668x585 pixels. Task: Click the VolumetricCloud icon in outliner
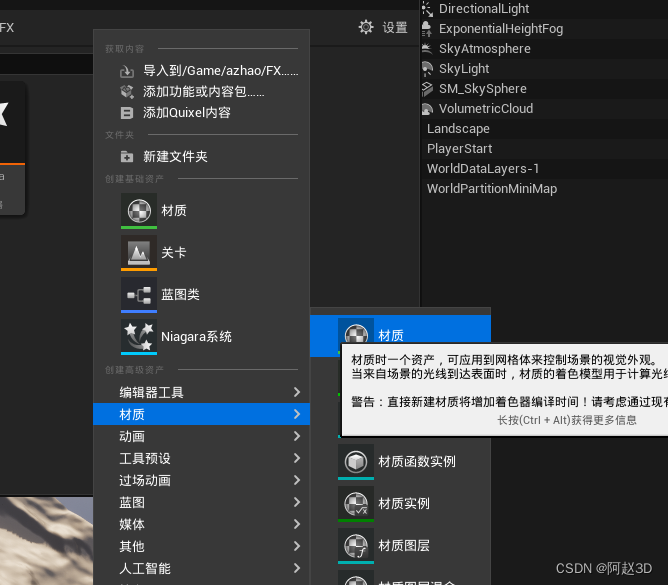(x=427, y=109)
